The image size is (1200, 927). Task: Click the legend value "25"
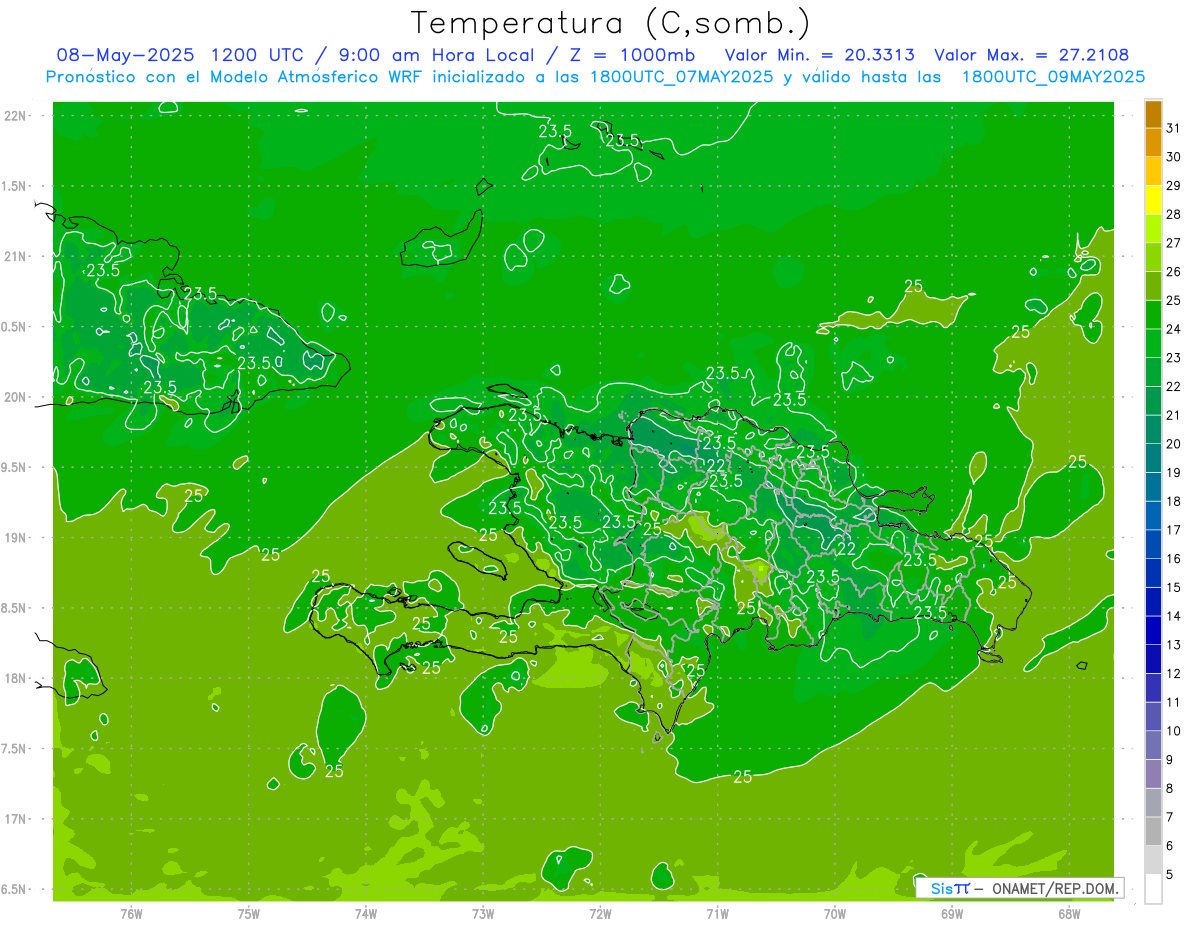coord(1174,300)
